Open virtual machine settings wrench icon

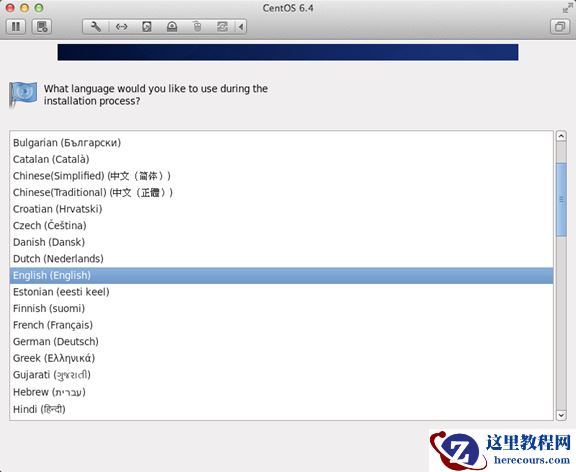point(96,26)
